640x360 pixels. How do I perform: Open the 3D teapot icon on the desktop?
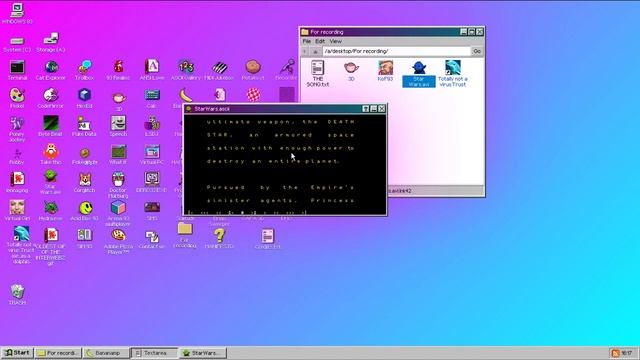click(118, 101)
